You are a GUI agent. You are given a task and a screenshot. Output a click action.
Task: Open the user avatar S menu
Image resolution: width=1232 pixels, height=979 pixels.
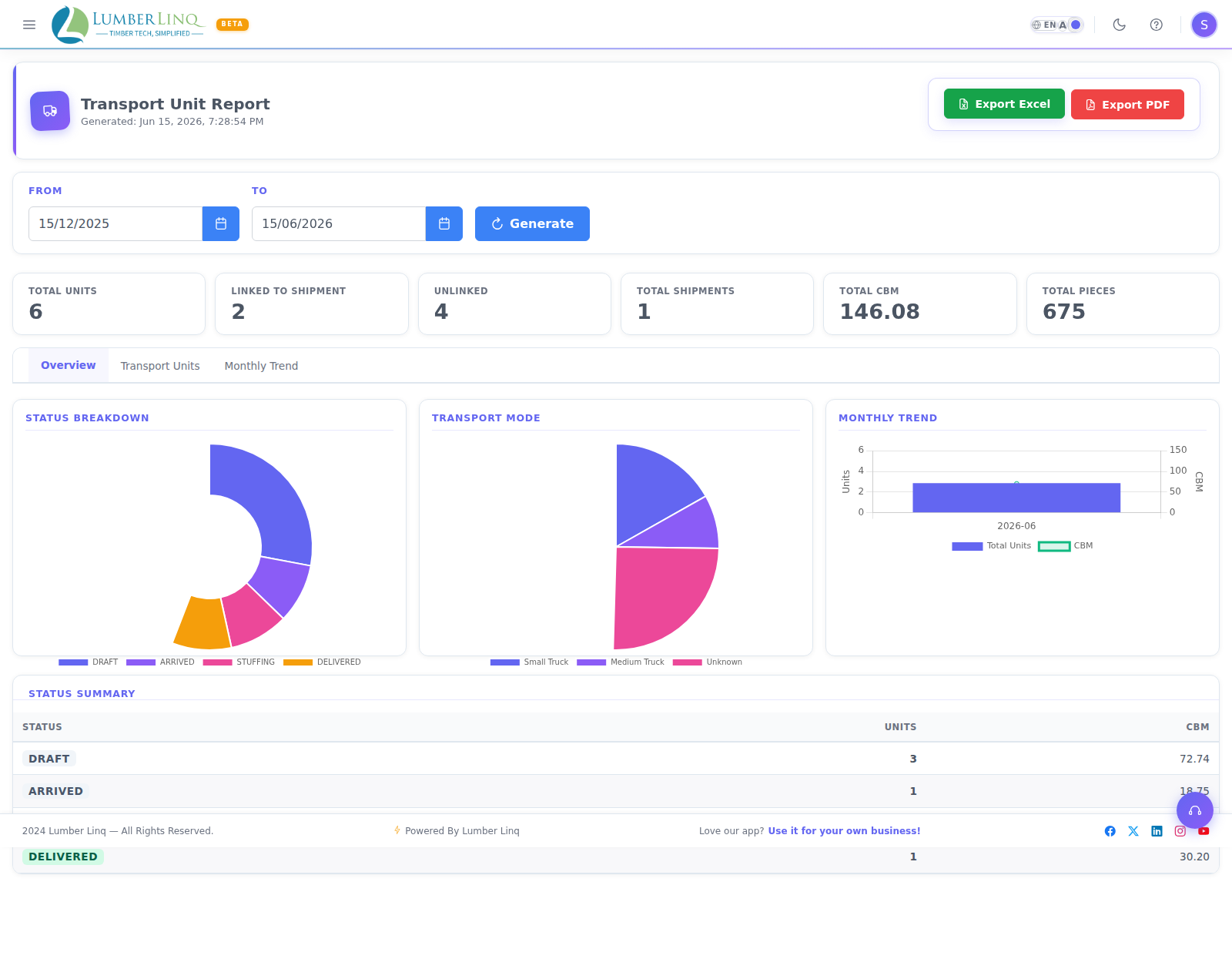(x=1204, y=25)
